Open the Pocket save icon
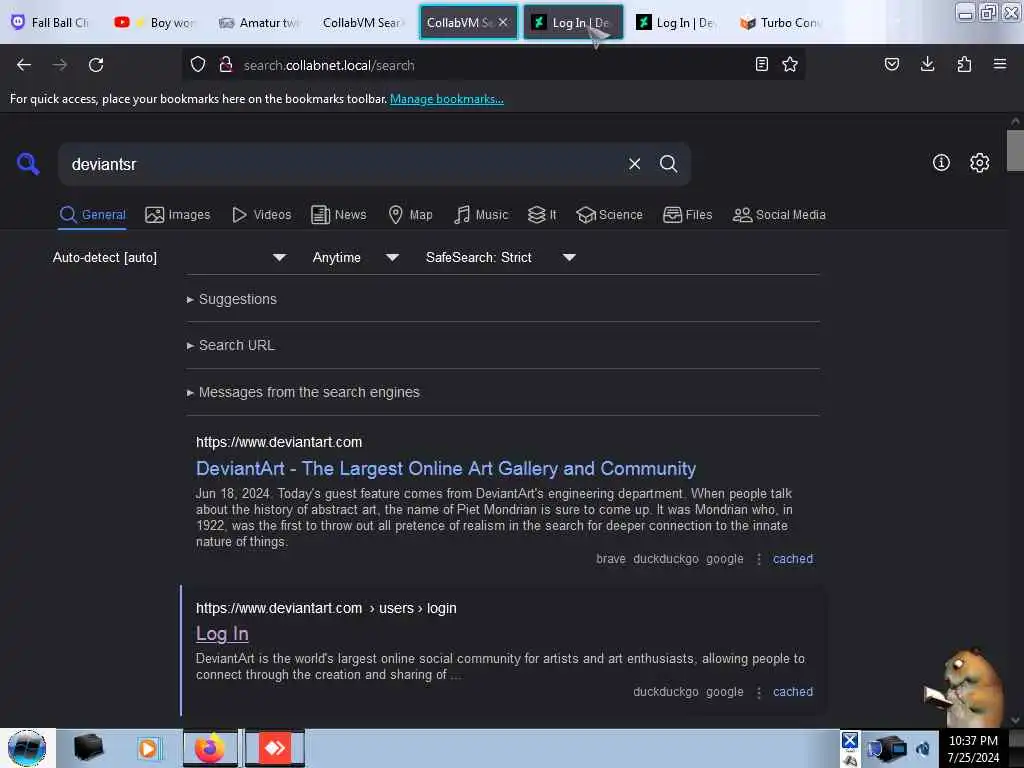 tap(891, 64)
